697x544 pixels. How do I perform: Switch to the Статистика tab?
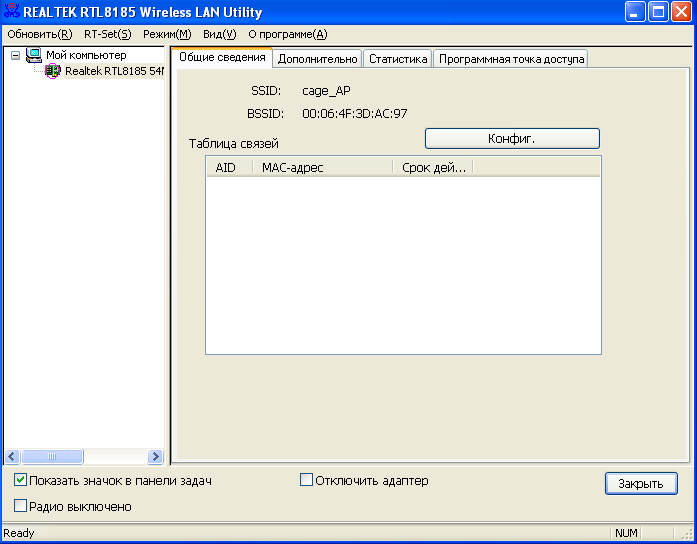398,59
